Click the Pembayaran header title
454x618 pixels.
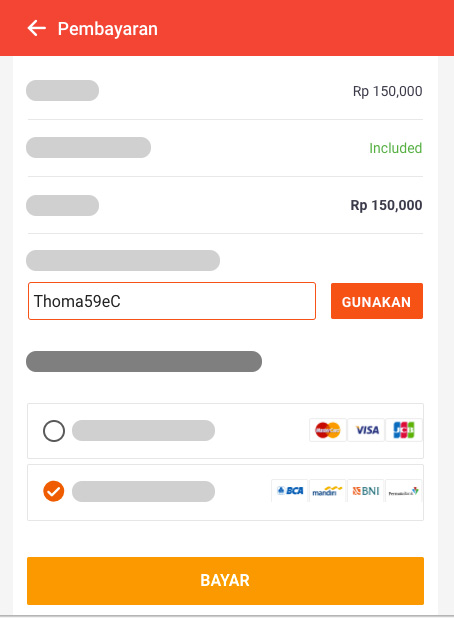click(108, 29)
